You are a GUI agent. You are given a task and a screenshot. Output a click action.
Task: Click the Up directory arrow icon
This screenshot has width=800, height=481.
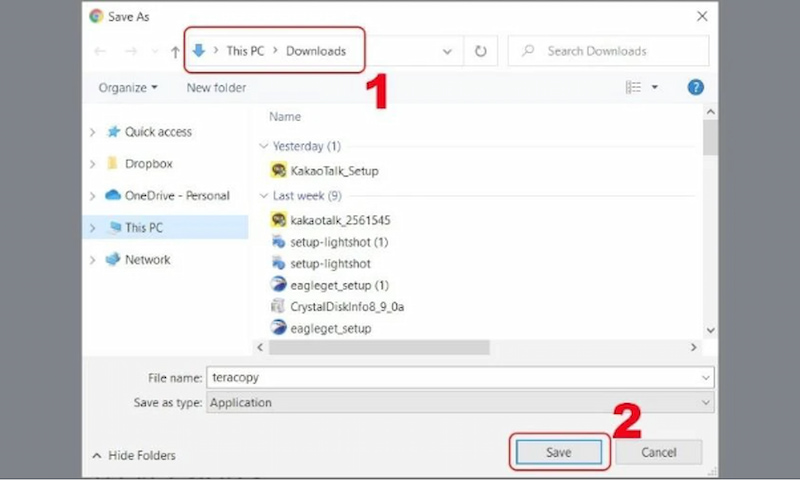(x=176, y=51)
